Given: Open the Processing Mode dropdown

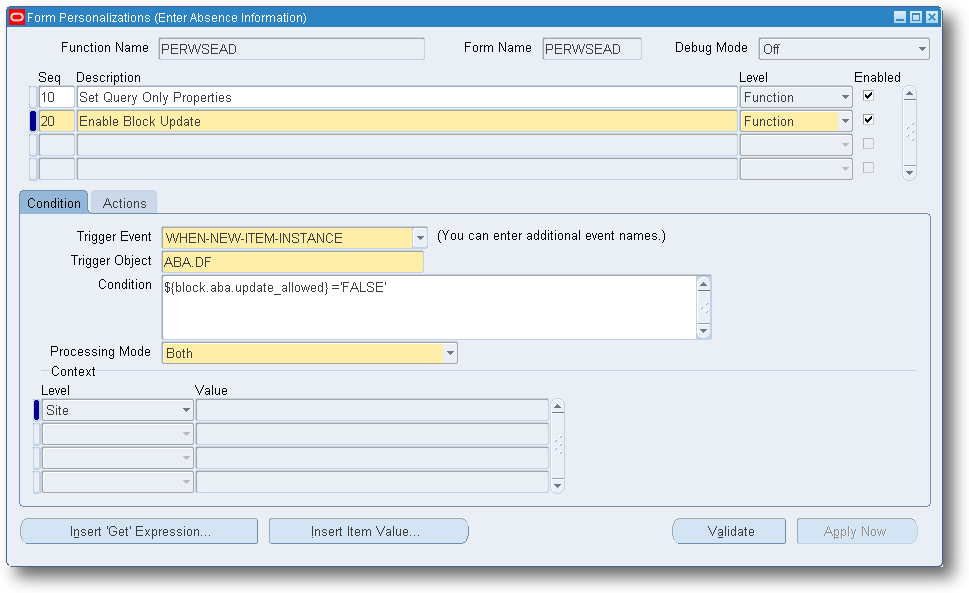Looking at the screenshot, I should pos(451,353).
